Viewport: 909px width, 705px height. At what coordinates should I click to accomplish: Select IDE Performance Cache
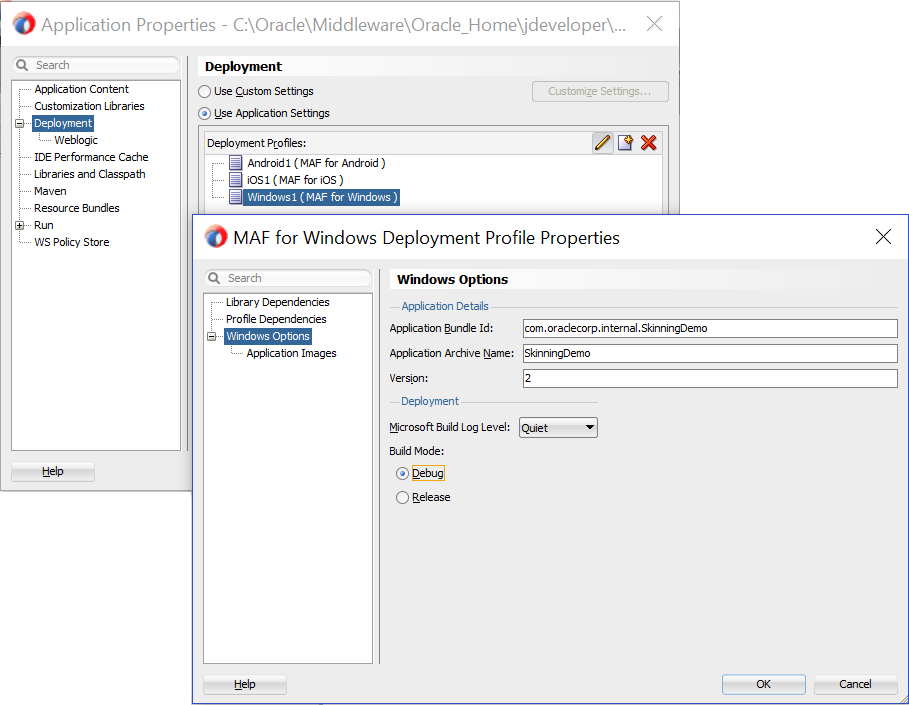(x=91, y=157)
